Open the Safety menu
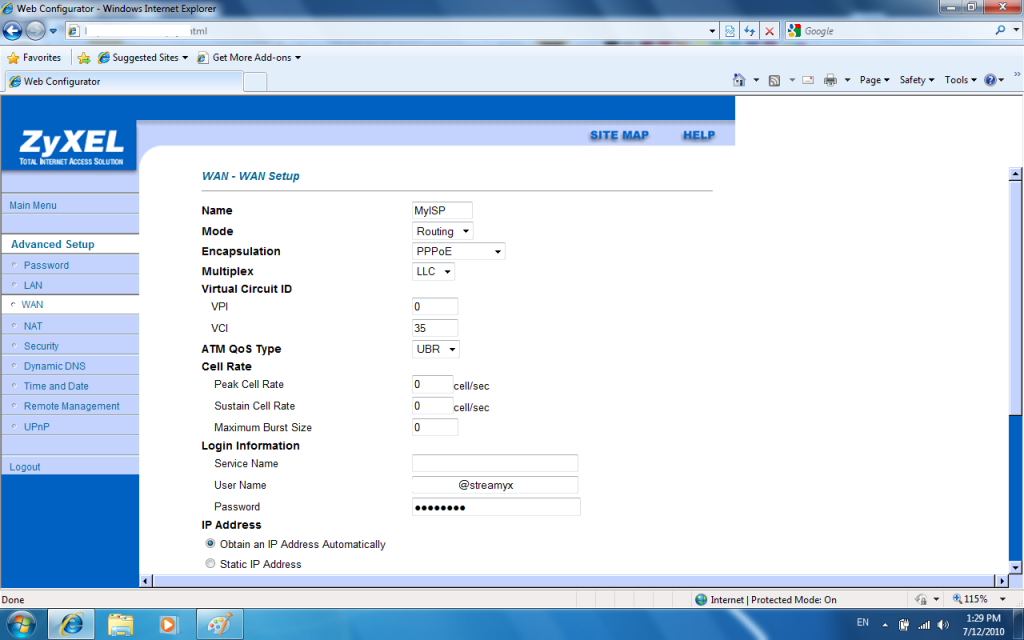1024x640 pixels. tap(916, 80)
